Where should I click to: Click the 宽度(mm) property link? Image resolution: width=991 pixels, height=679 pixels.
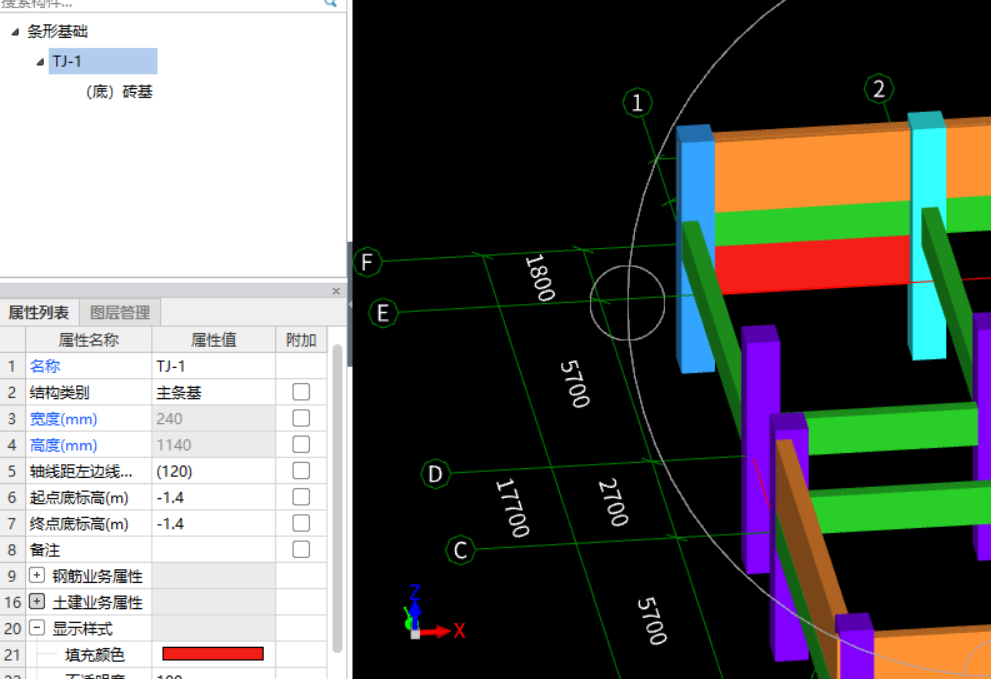[63, 419]
